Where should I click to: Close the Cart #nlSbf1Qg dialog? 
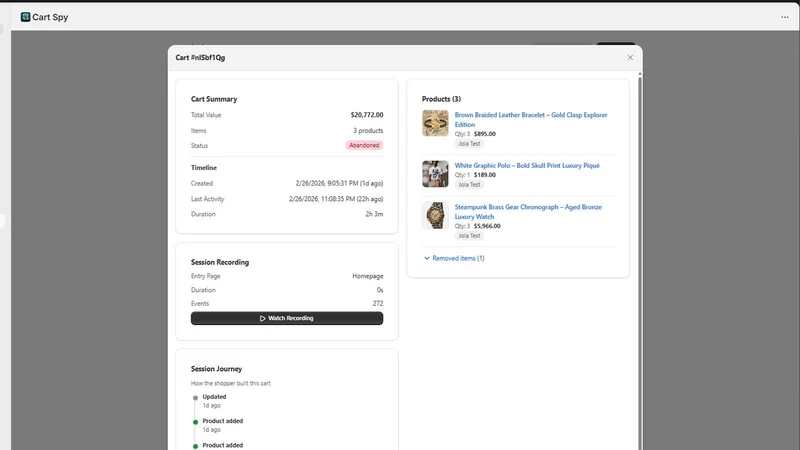630,57
